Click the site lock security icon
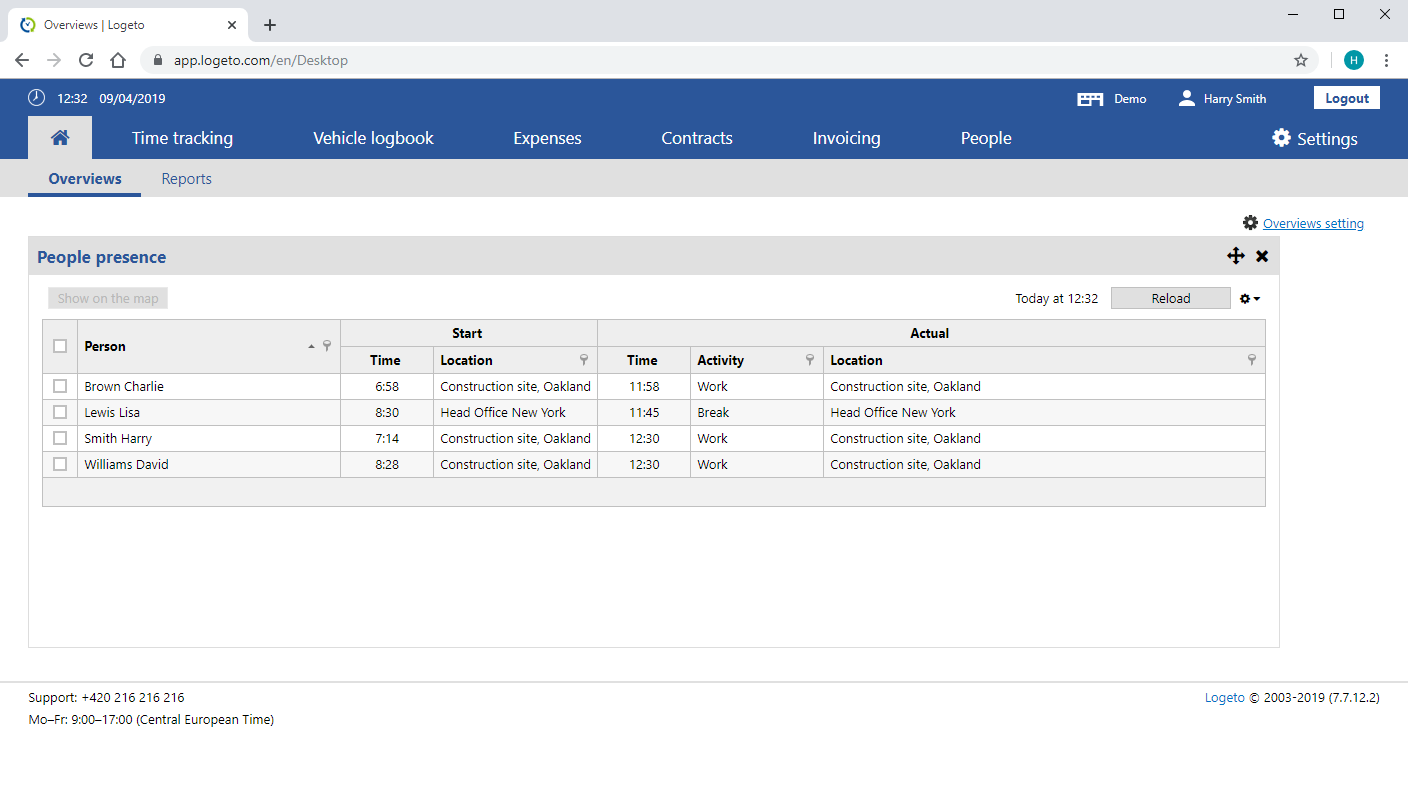Image resolution: width=1408 pixels, height=797 pixels. pyautogui.click(x=158, y=60)
